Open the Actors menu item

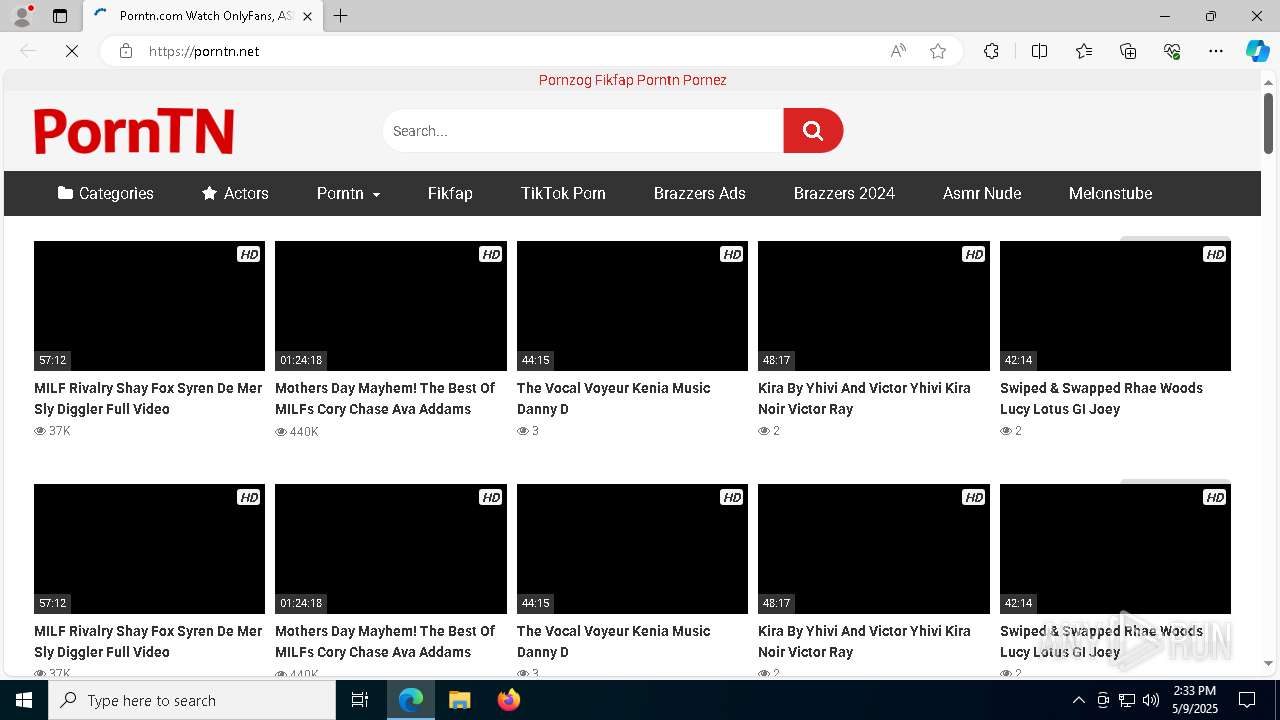[235, 193]
